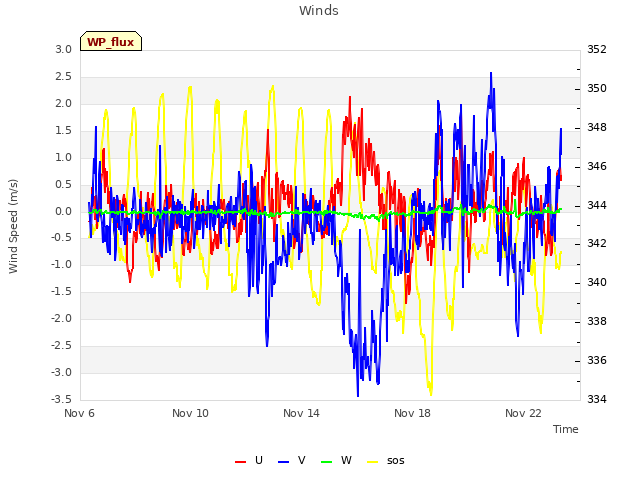Click the V legend label
The image size is (640, 480).
(302, 460)
